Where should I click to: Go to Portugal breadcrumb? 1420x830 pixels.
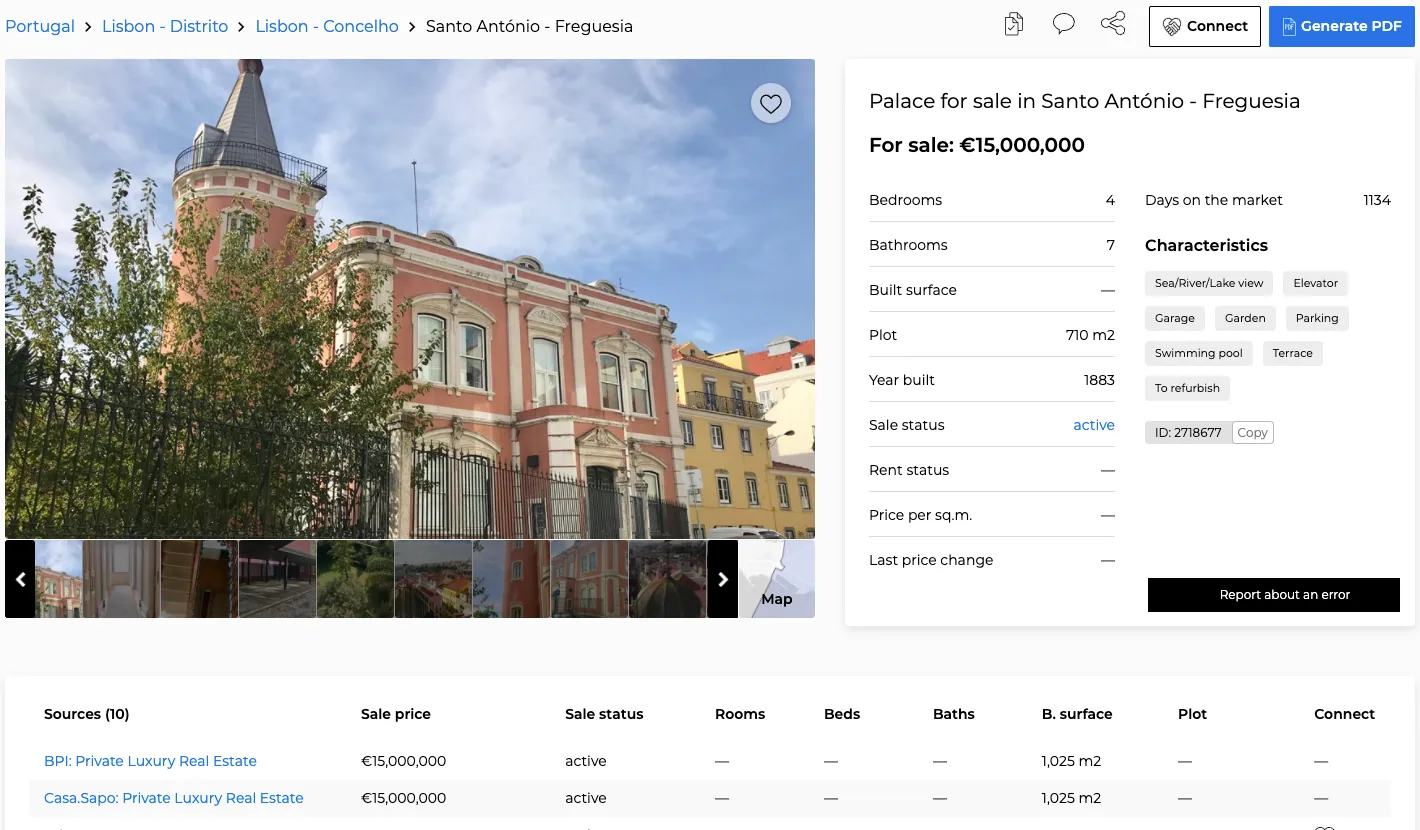pos(40,26)
